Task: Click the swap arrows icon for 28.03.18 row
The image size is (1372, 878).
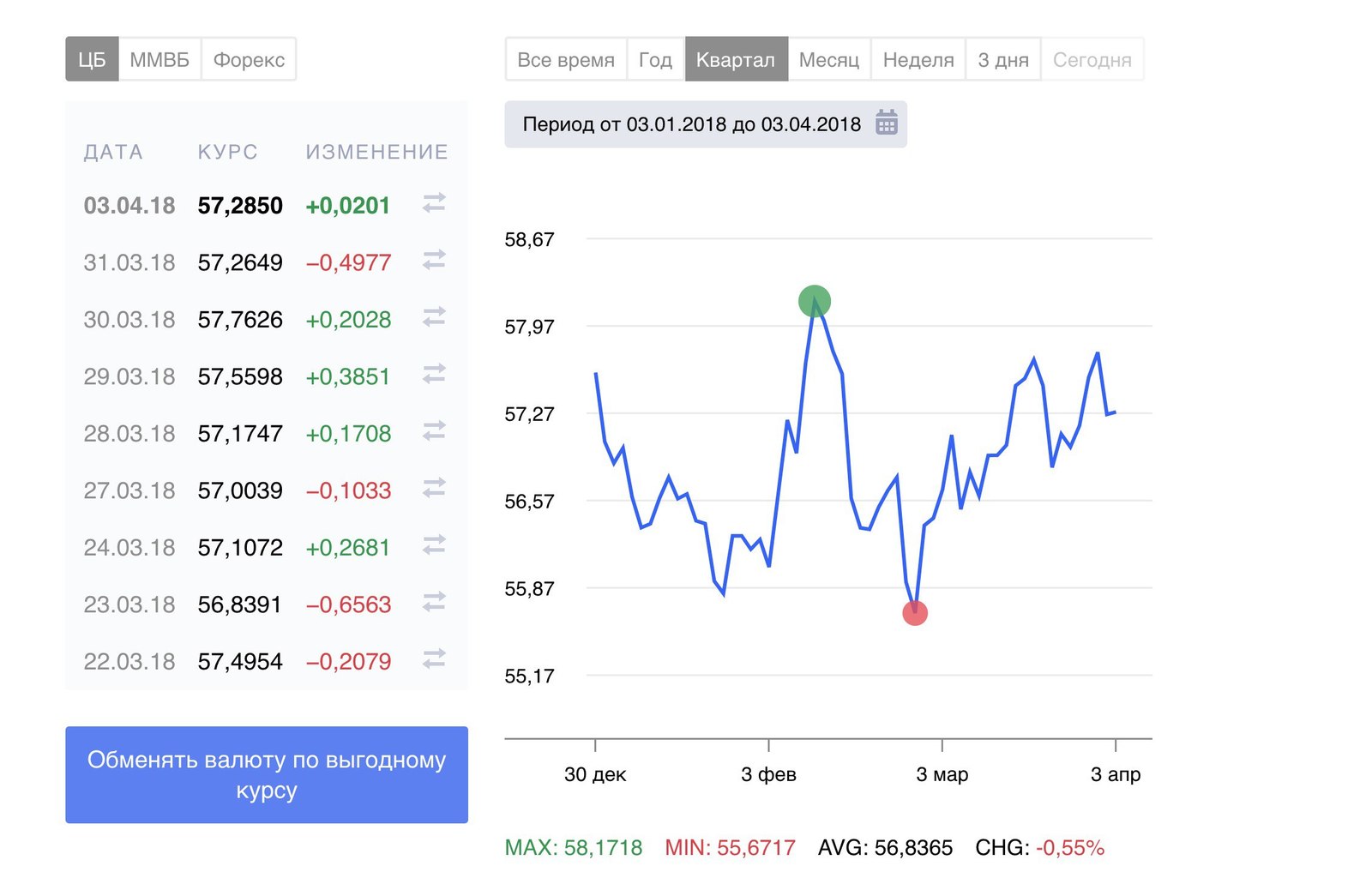Action: [435, 431]
